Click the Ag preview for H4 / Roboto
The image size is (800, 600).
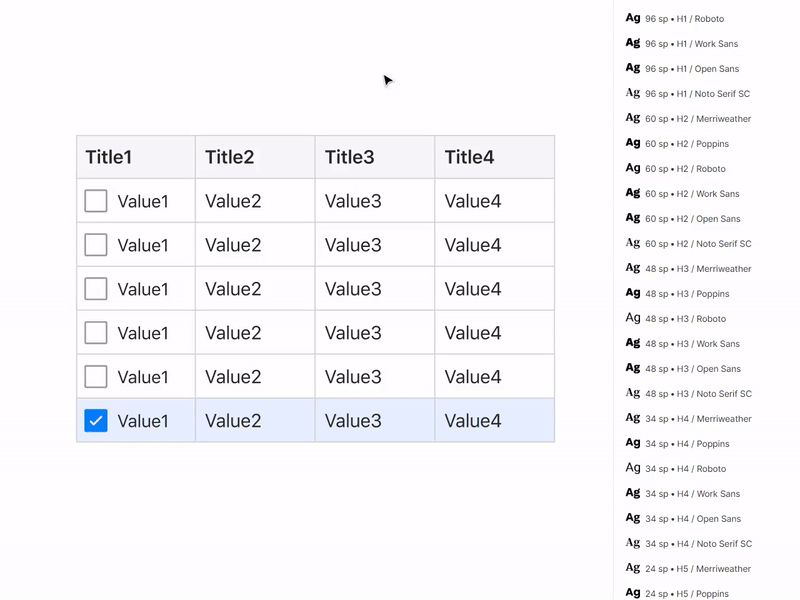point(633,468)
